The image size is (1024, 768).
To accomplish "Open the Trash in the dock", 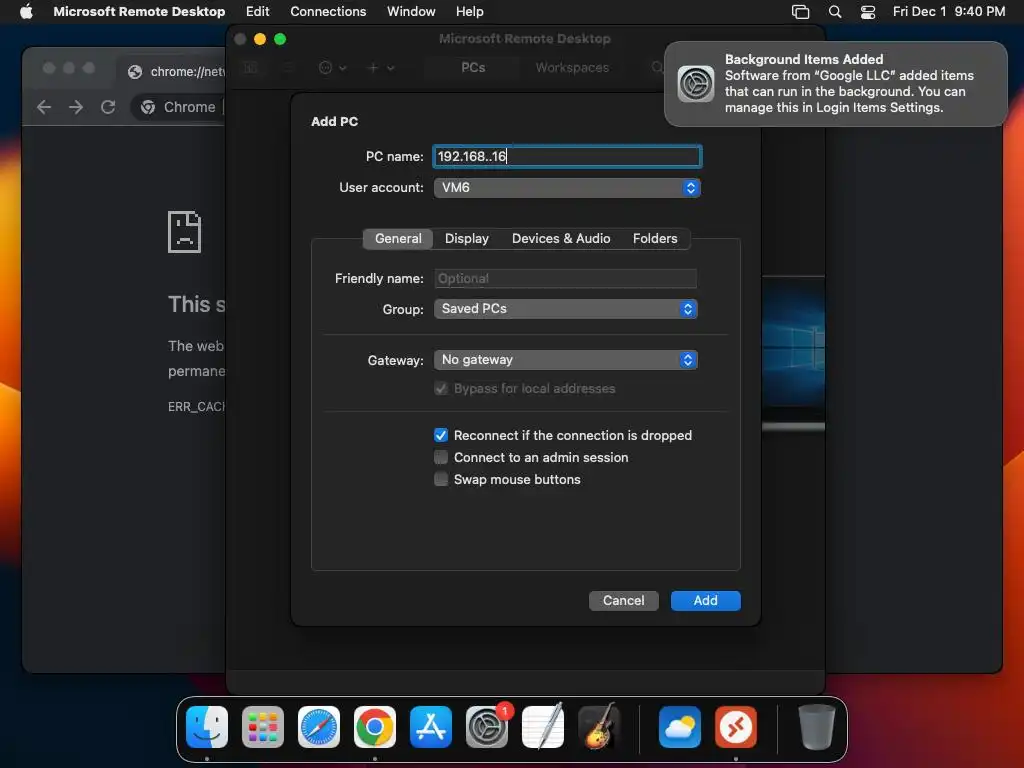I will [x=816, y=727].
